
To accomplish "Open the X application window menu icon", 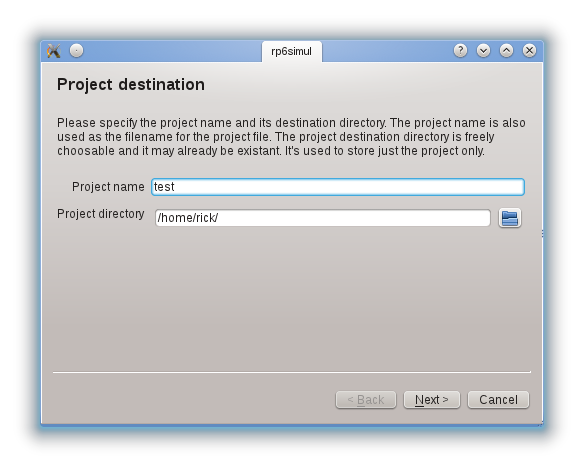I will point(54,51).
